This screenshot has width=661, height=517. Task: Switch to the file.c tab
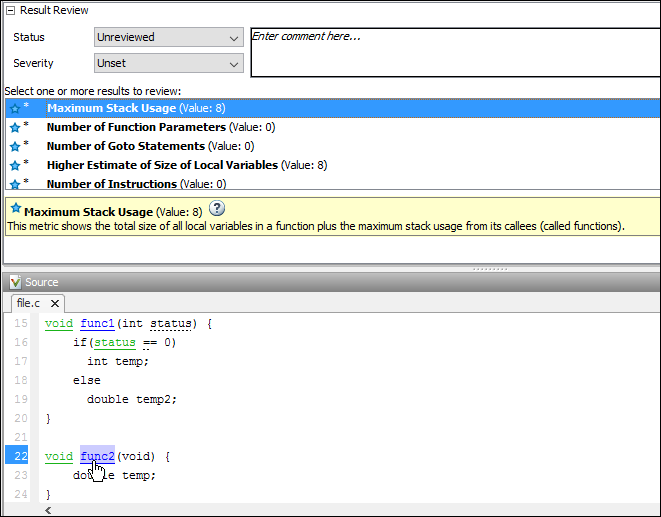28,303
